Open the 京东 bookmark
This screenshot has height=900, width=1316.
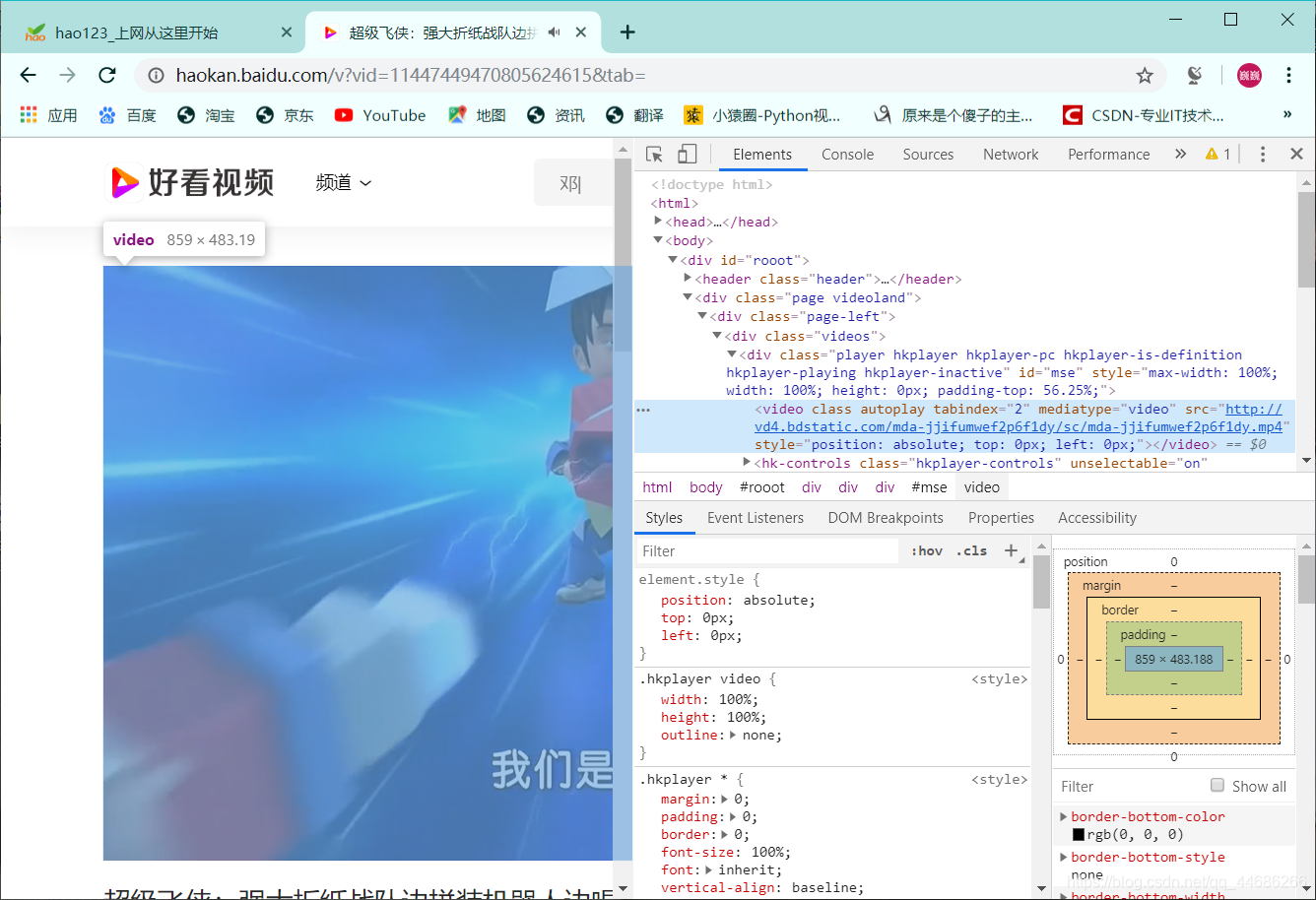coord(285,115)
